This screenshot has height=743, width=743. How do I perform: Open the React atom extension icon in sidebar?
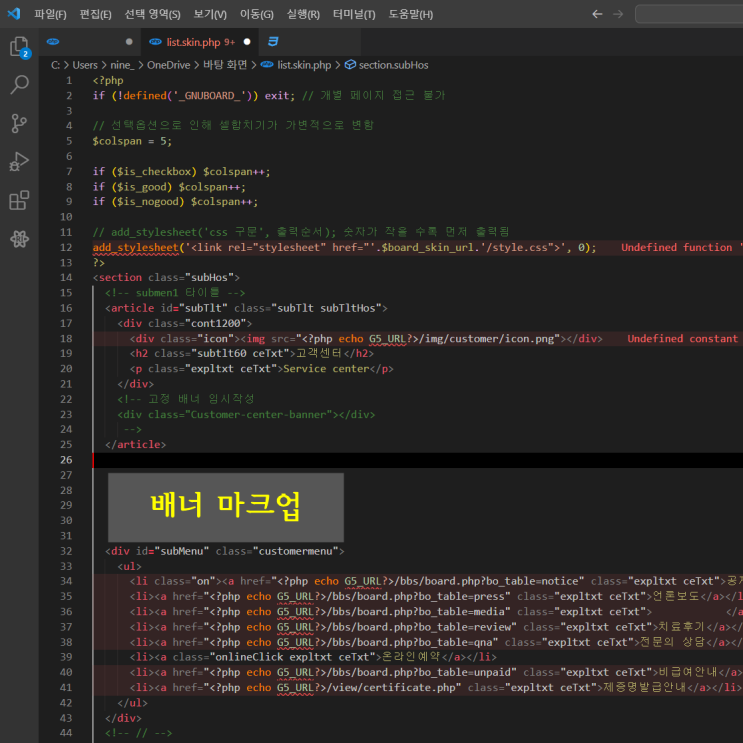point(18,239)
